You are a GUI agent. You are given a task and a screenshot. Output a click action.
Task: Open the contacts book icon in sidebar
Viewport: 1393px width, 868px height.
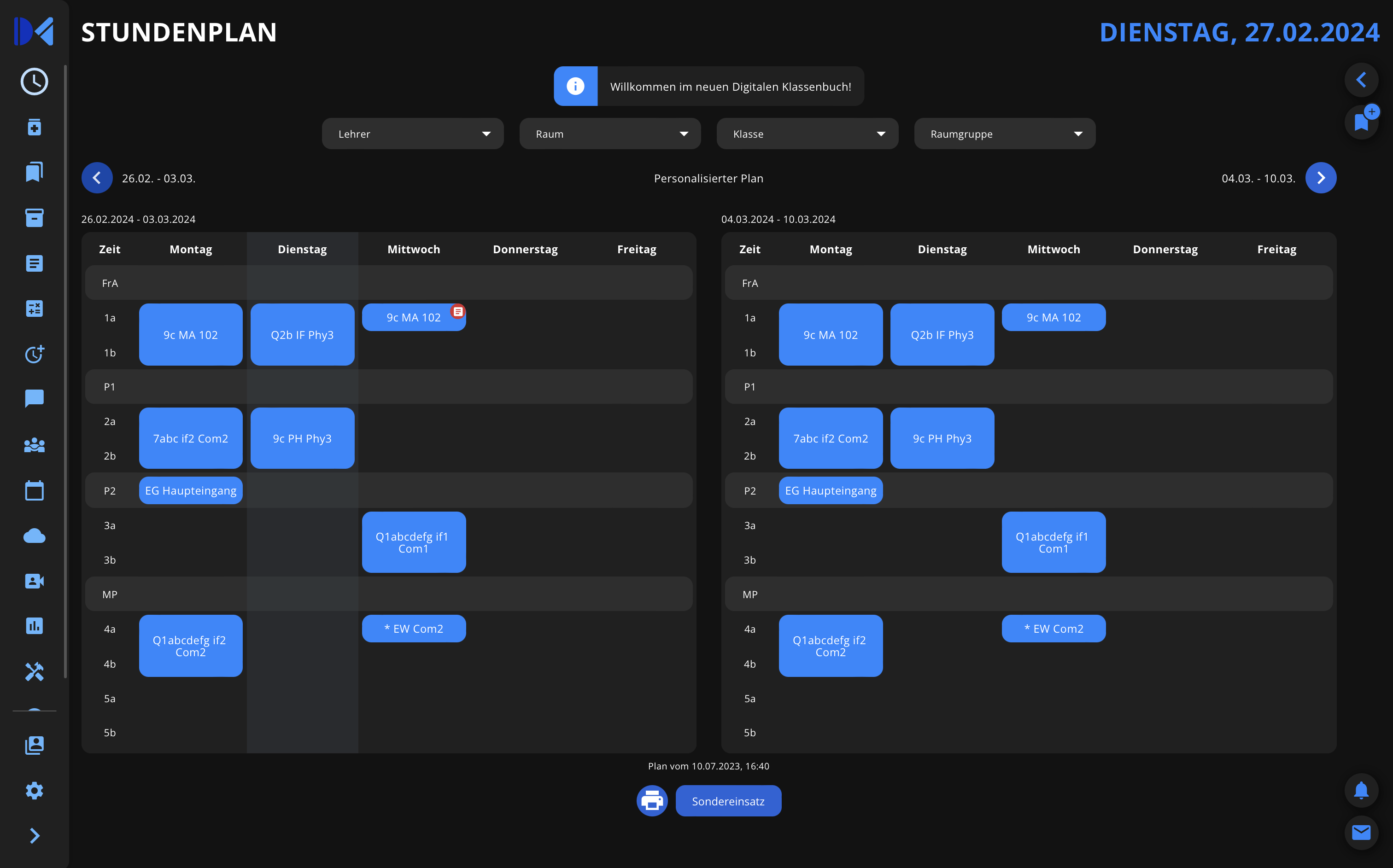(34, 745)
